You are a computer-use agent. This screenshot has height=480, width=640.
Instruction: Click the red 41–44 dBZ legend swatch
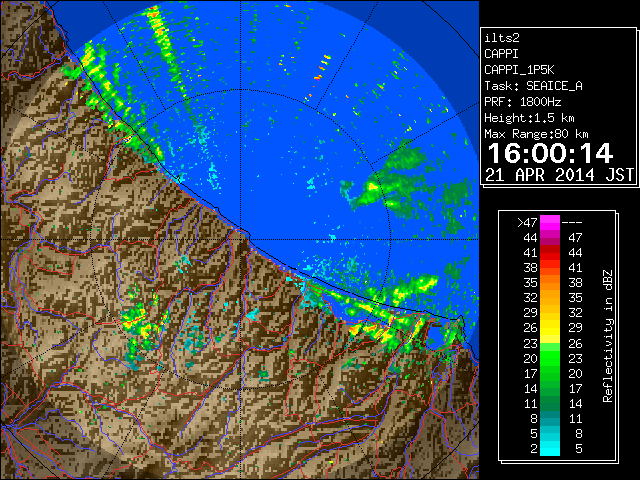[550, 253]
